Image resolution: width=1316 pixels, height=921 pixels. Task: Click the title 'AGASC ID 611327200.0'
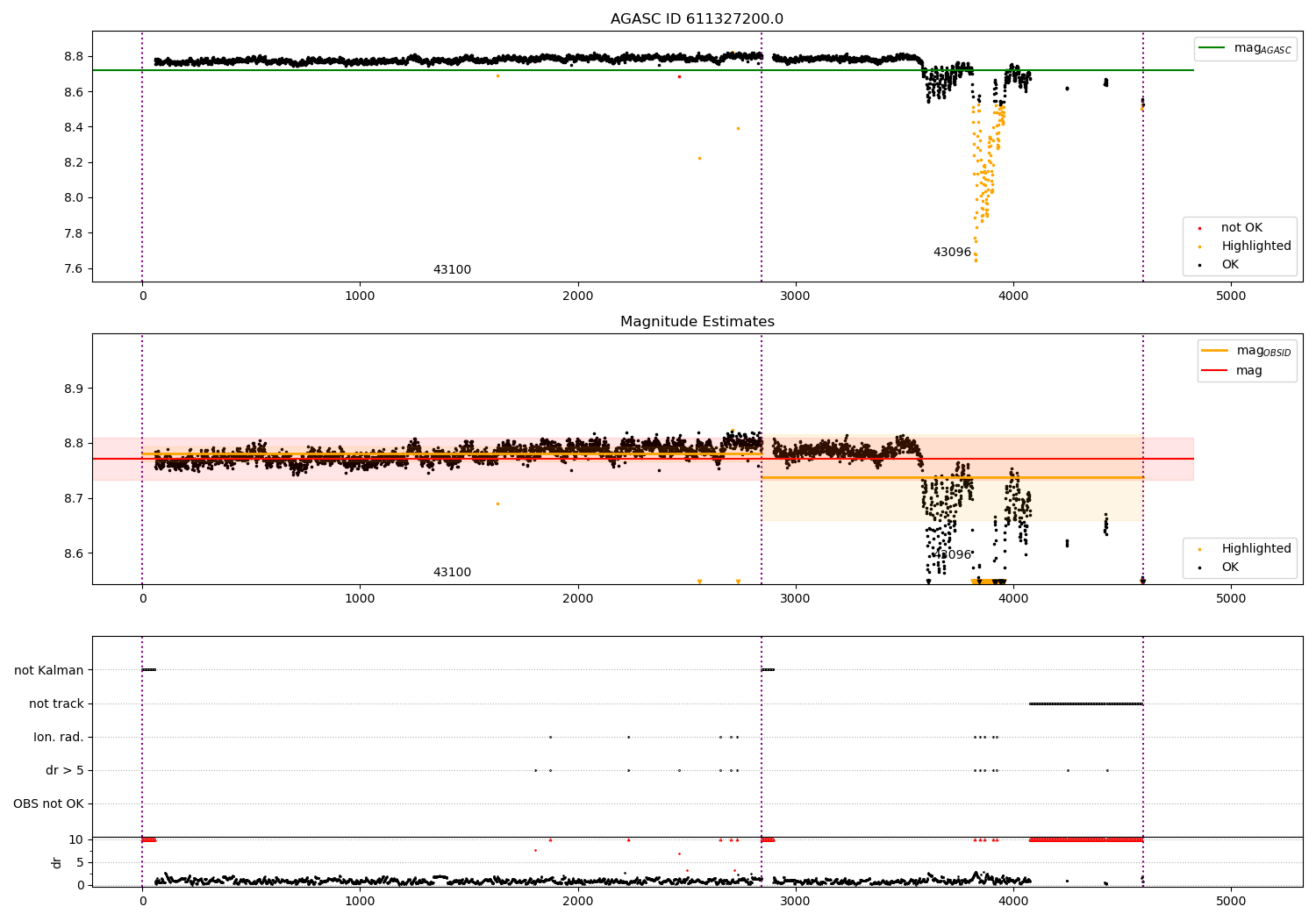pos(697,19)
